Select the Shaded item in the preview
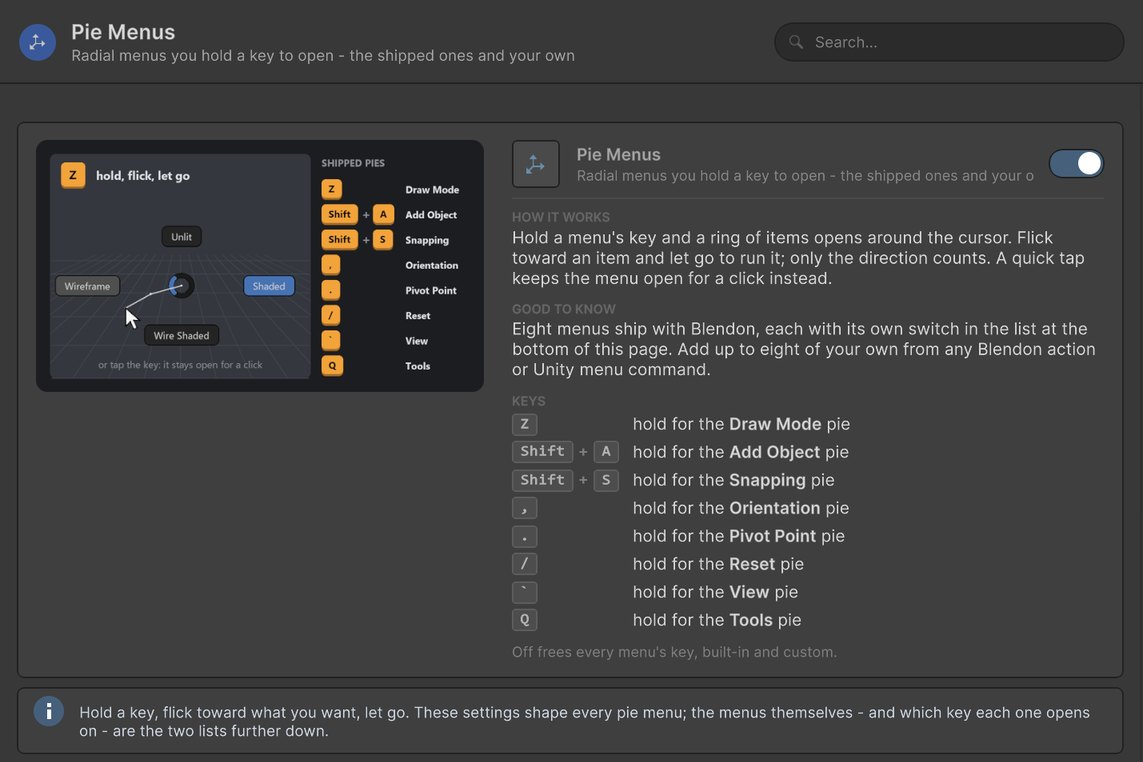Image resolution: width=1143 pixels, height=762 pixels. pyautogui.click(x=269, y=286)
